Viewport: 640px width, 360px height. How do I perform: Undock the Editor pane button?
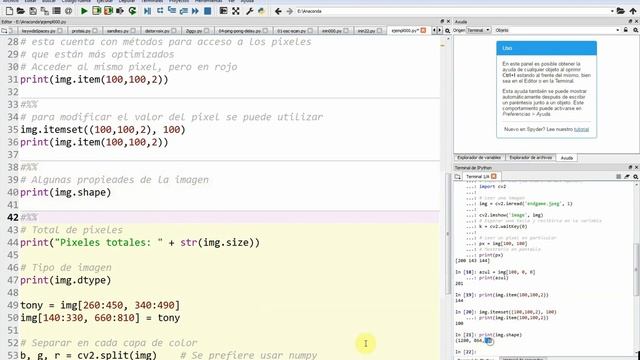pos(442,21)
